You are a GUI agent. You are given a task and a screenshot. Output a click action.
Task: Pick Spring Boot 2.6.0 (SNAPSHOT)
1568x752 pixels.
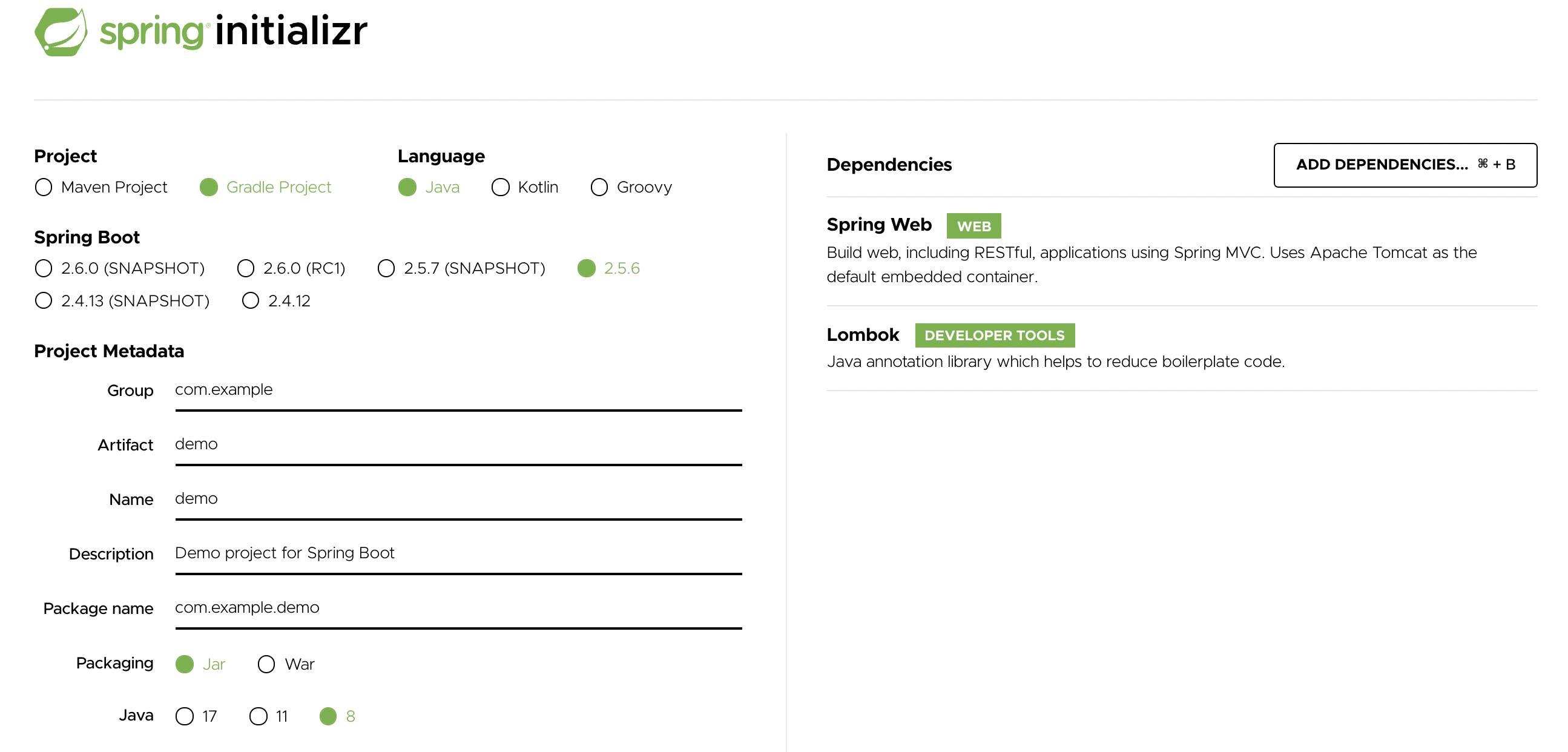44,268
